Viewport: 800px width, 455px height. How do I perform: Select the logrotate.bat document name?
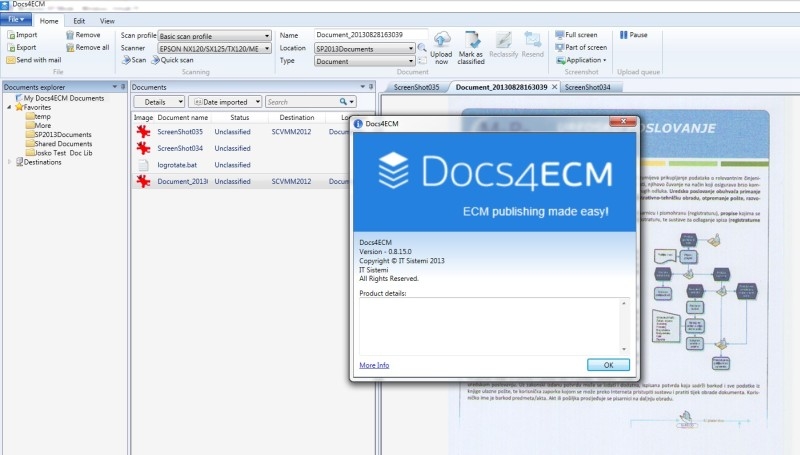pyautogui.click(x=177, y=165)
